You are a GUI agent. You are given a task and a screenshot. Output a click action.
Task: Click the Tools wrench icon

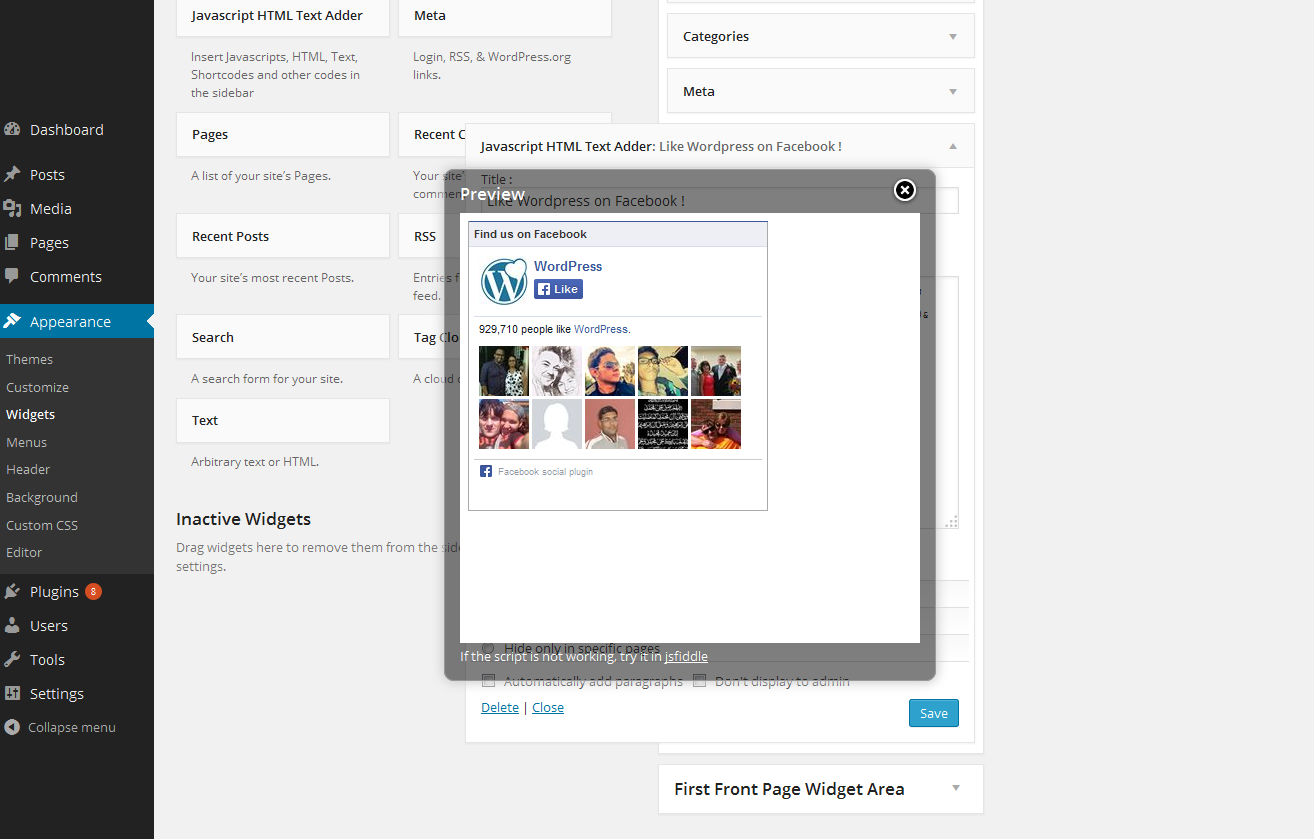tap(12, 659)
